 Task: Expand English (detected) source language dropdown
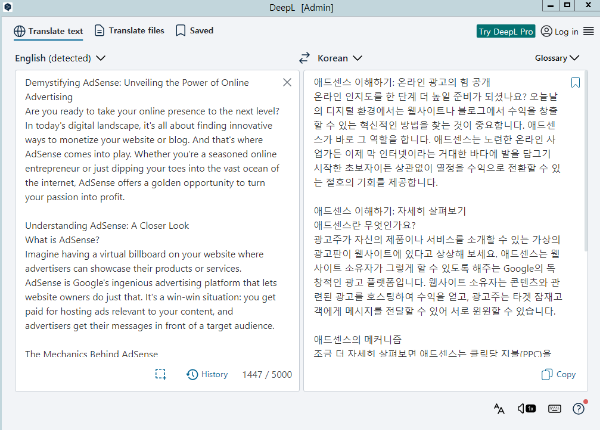coord(60,58)
